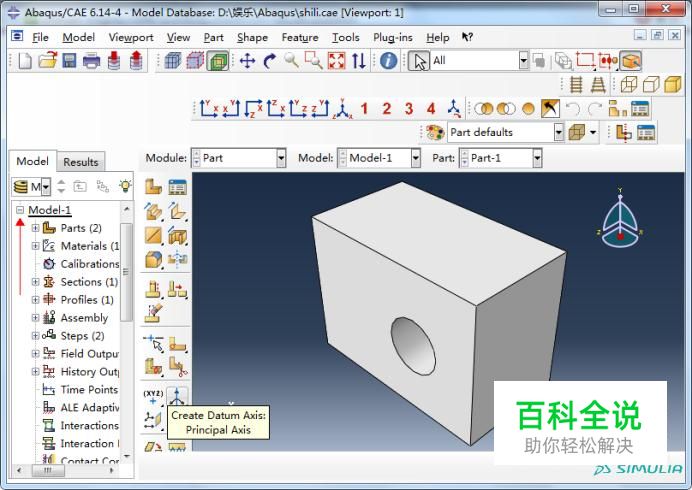Select the Pan View tool
The width and height of the screenshot is (692, 490).
[x=247, y=60]
